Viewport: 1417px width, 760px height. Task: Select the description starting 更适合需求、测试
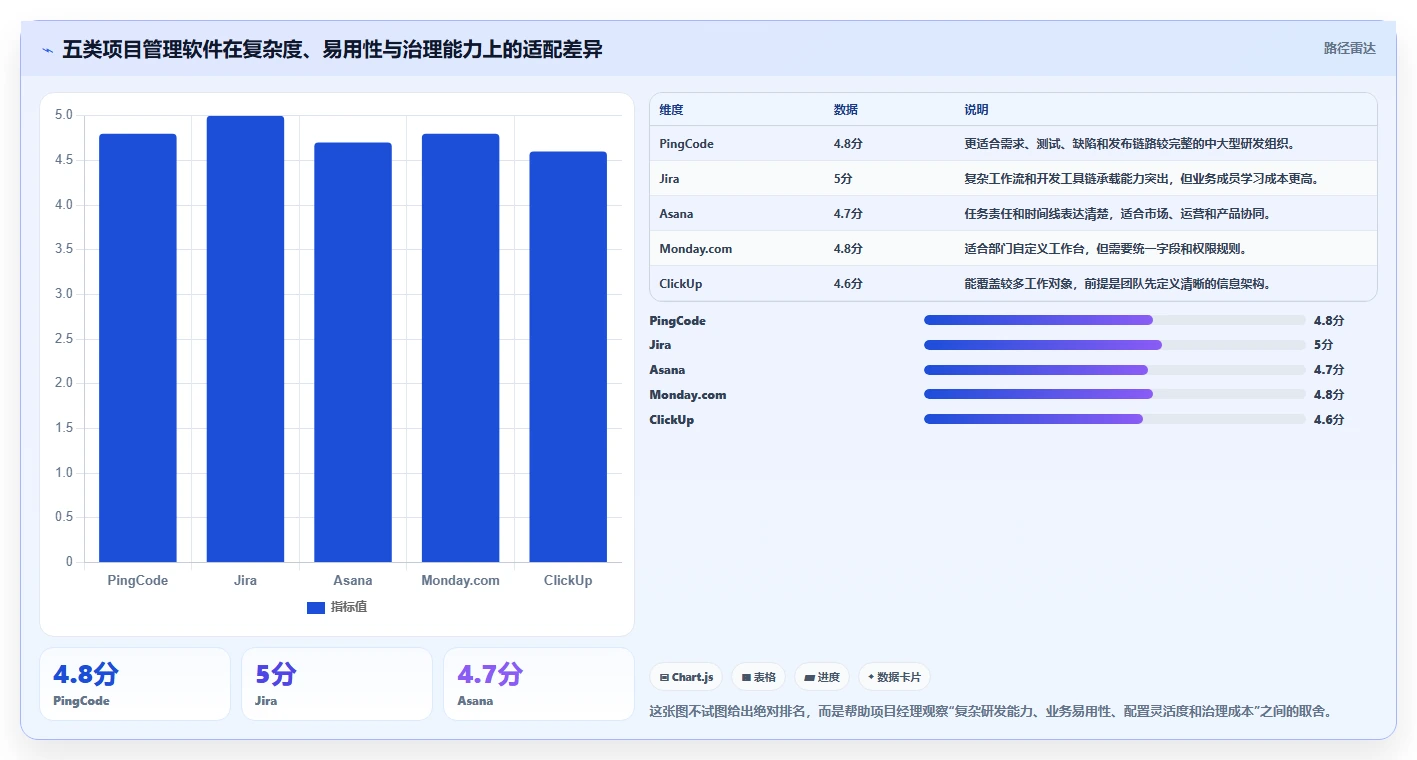(x=1130, y=144)
